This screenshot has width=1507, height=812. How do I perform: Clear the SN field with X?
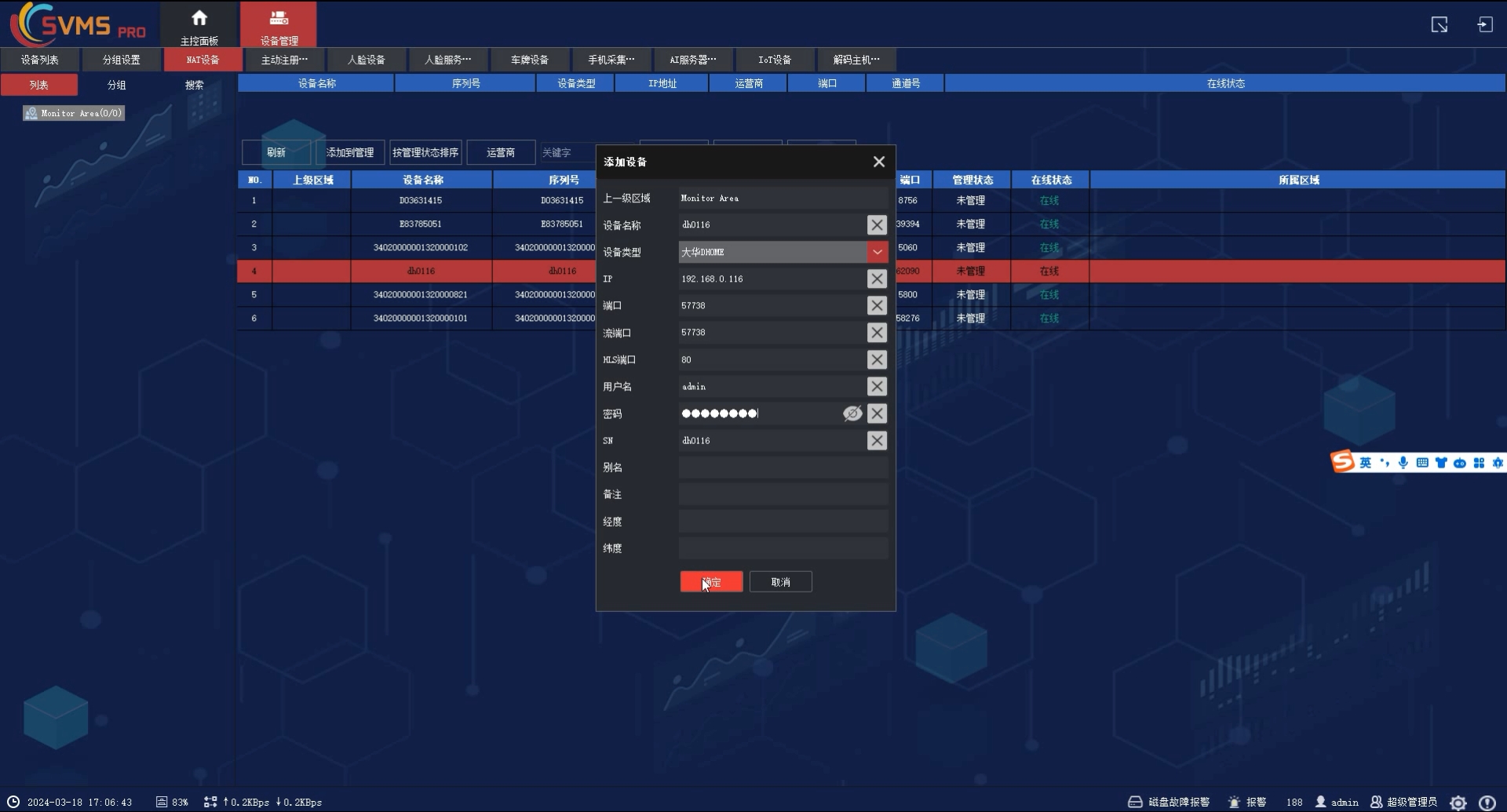pyautogui.click(x=877, y=441)
